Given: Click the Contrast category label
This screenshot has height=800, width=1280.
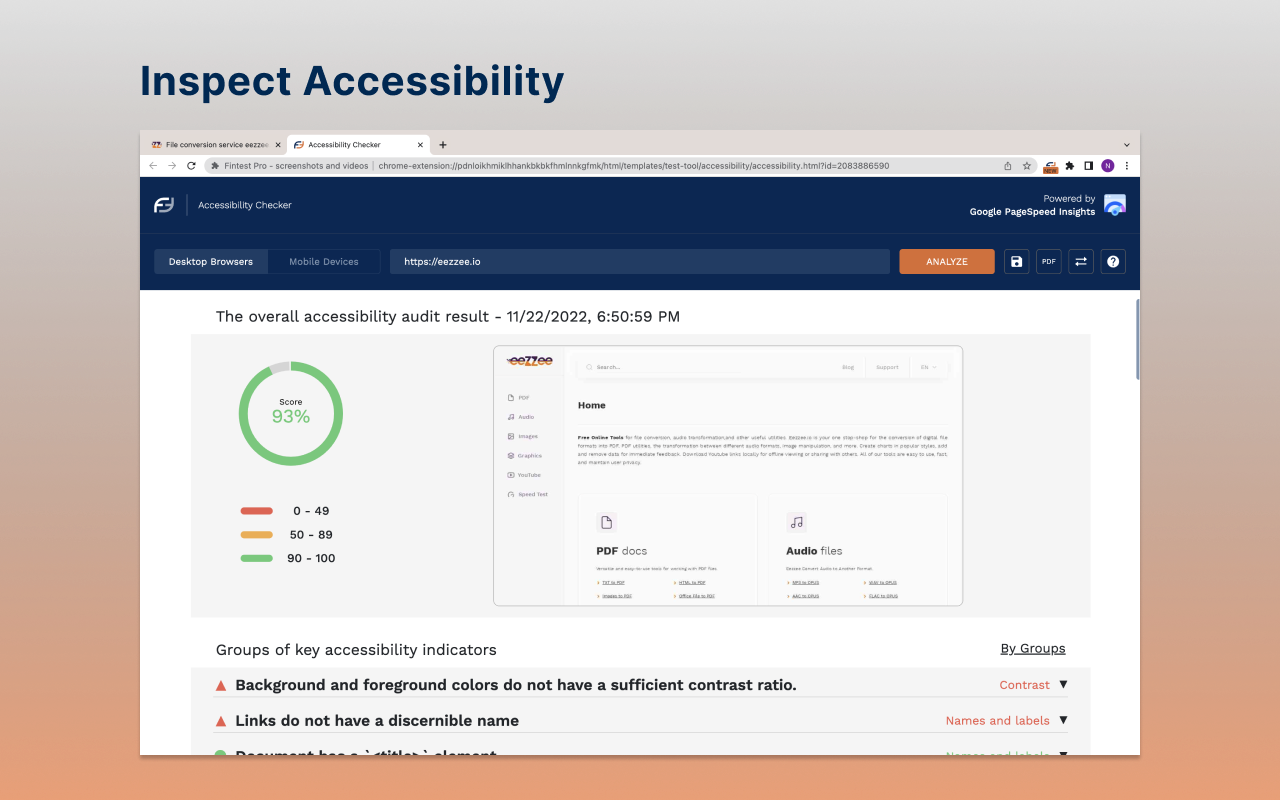Looking at the screenshot, I should (1024, 685).
